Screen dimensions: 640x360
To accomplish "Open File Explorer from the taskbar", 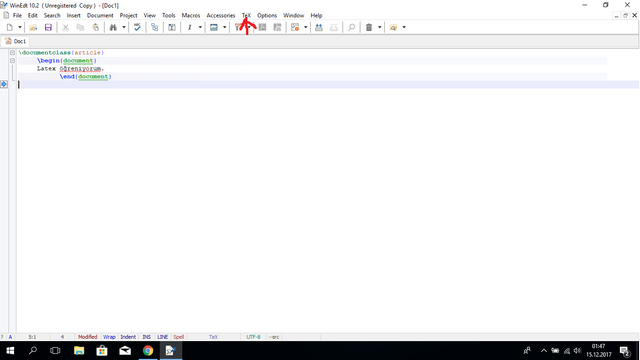I will click(79, 351).
